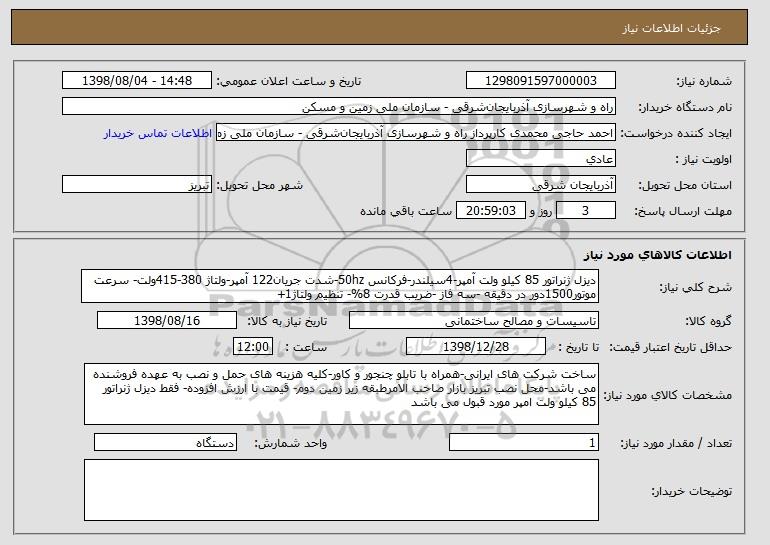Click the شماره نیاز label

[704, 81]
